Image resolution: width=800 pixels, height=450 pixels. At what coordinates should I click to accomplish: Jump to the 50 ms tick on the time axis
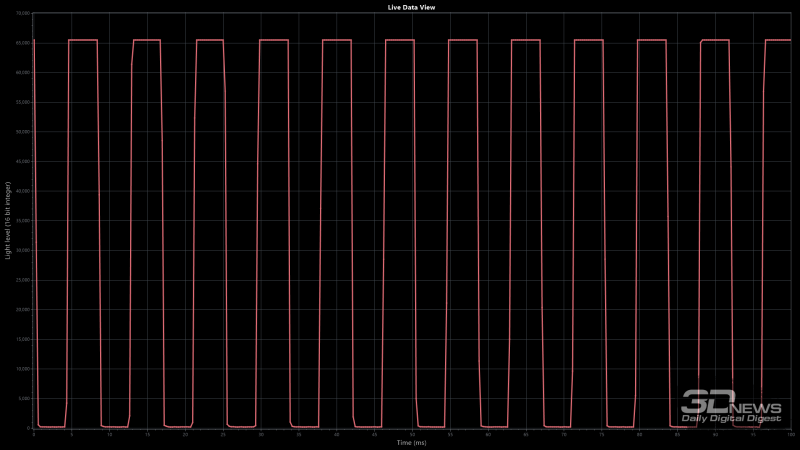coord(412,433)
